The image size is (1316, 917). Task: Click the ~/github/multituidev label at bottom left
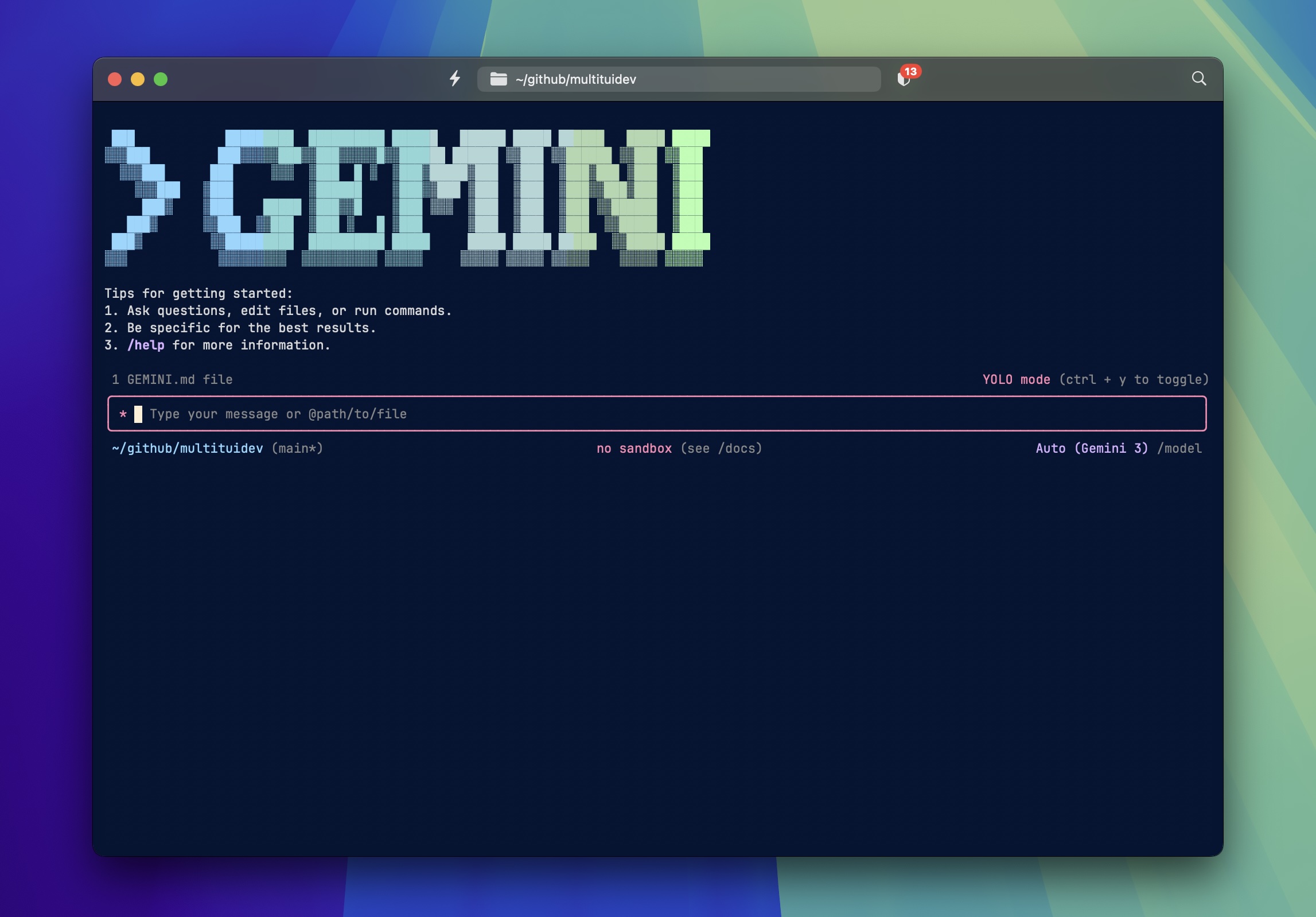[188, 448]
